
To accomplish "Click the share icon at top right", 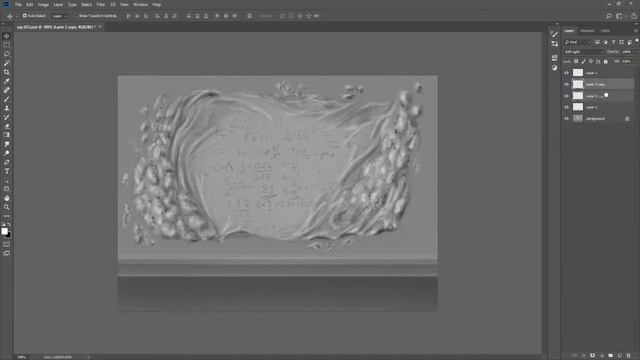I will point(633,16).
